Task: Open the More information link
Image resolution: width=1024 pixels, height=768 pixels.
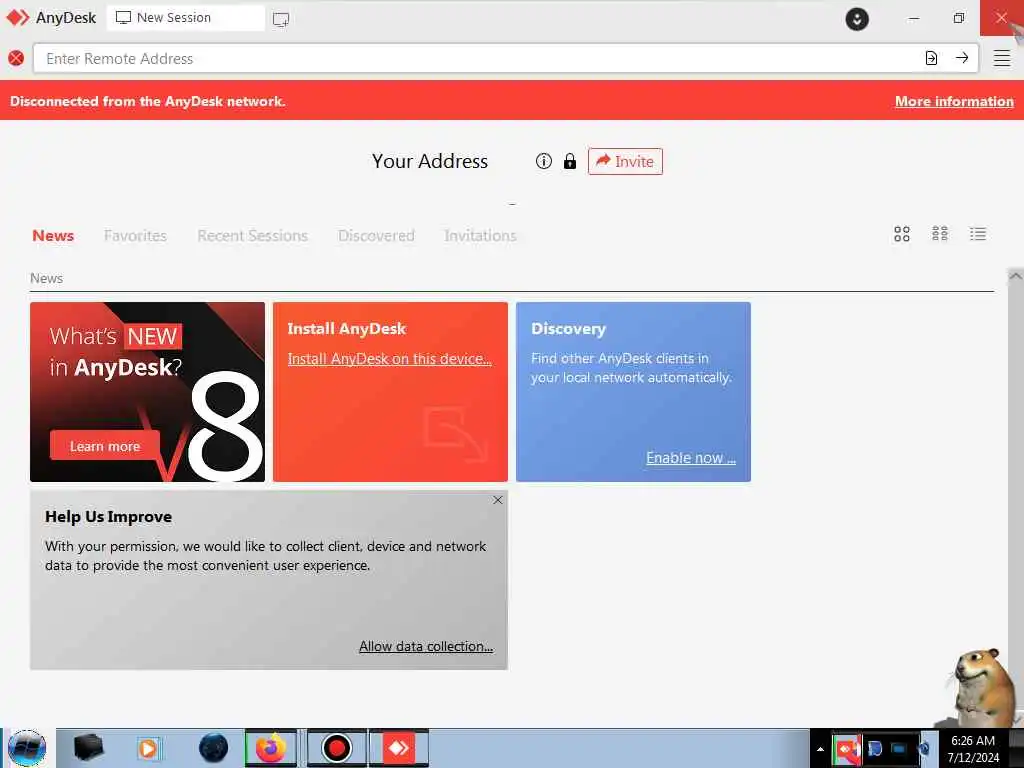Action: click(954, 101)
